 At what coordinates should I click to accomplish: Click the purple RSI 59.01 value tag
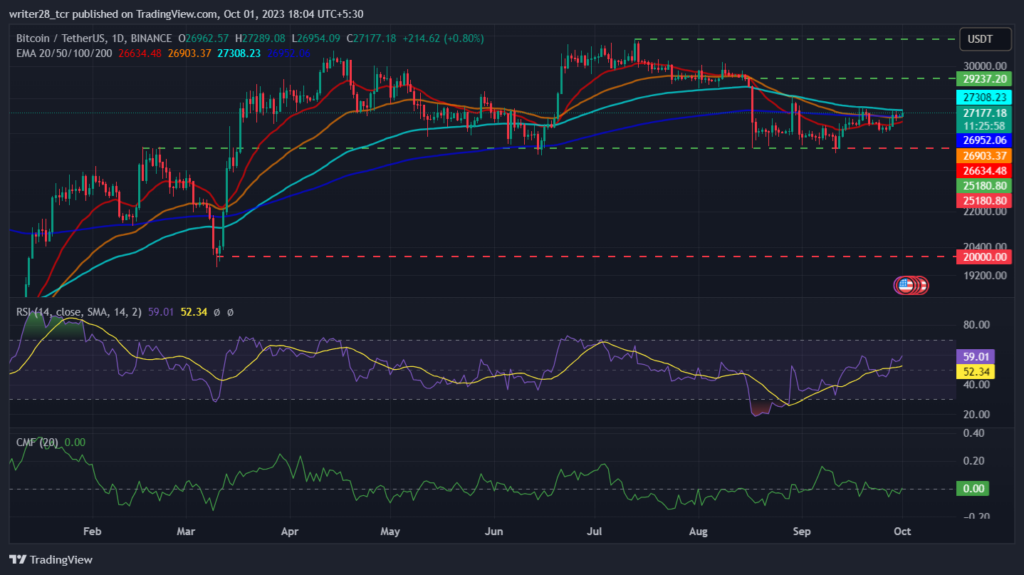tap(975, 357)
